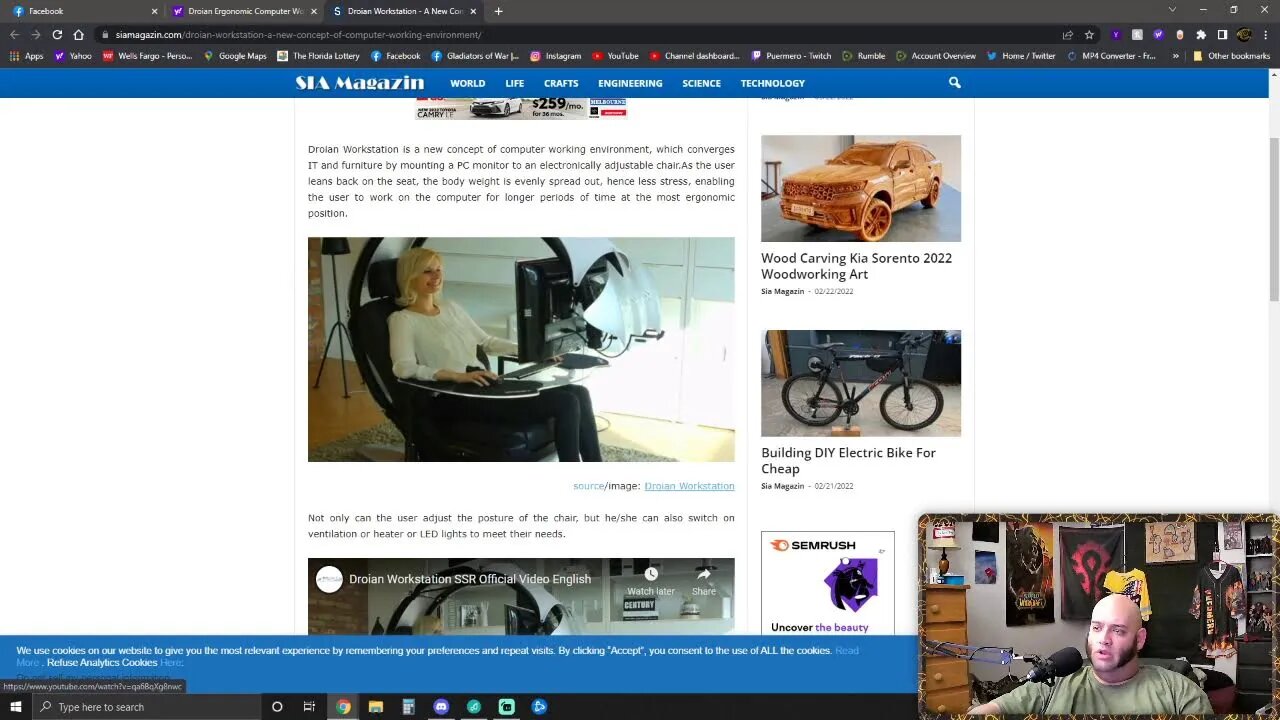Open Chrome side panel icon
The width and height of the screenshot is (1280, 720).
point(1222,34)
